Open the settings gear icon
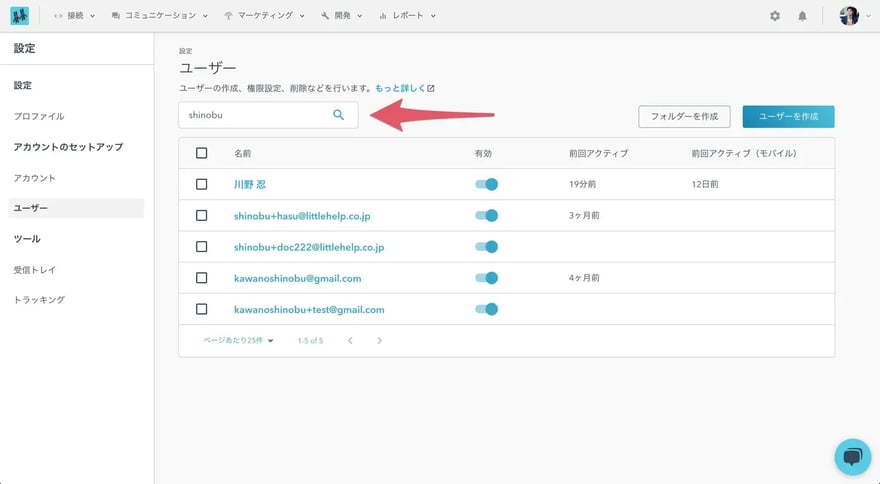This screenshot has width=880, height=484. [775, 16]
